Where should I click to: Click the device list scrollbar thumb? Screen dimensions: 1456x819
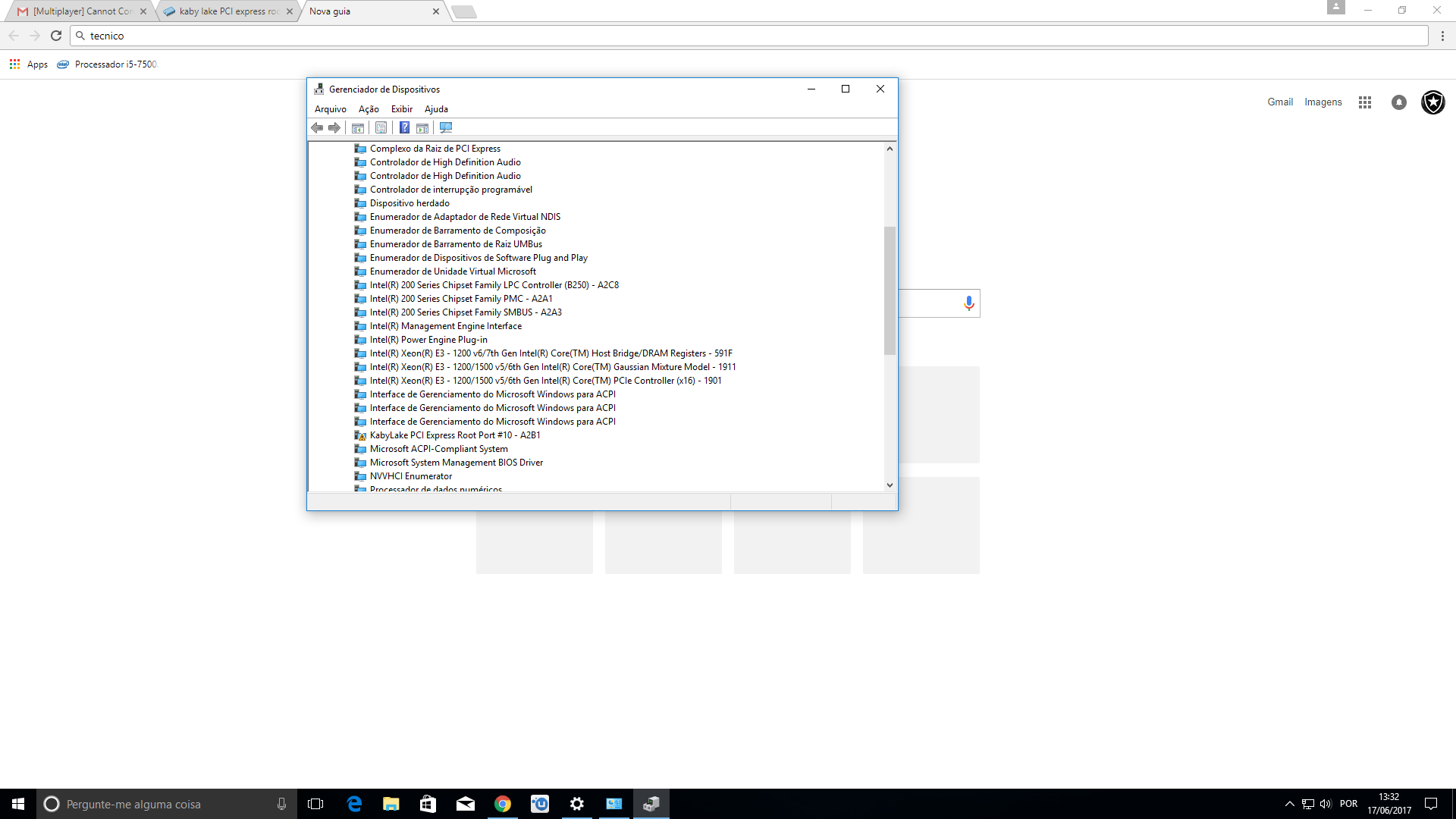click(890, 290)
